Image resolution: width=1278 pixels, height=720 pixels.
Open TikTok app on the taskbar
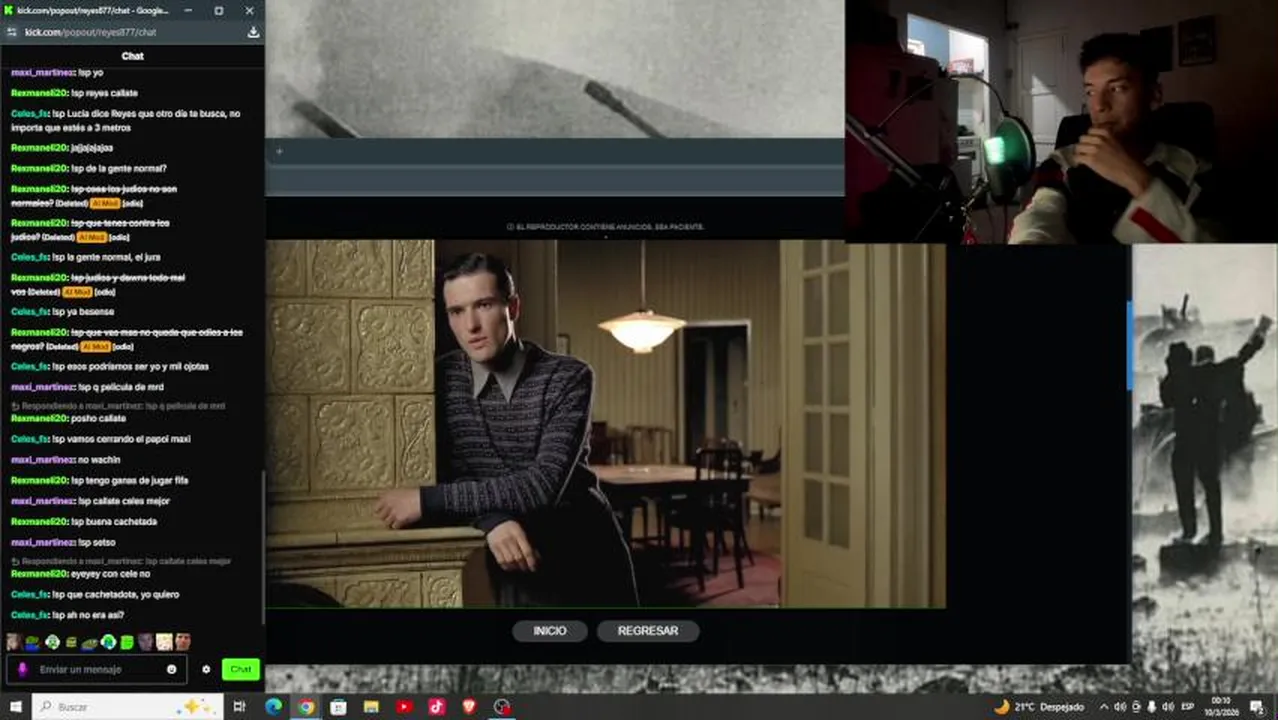(x=437, y=707)
